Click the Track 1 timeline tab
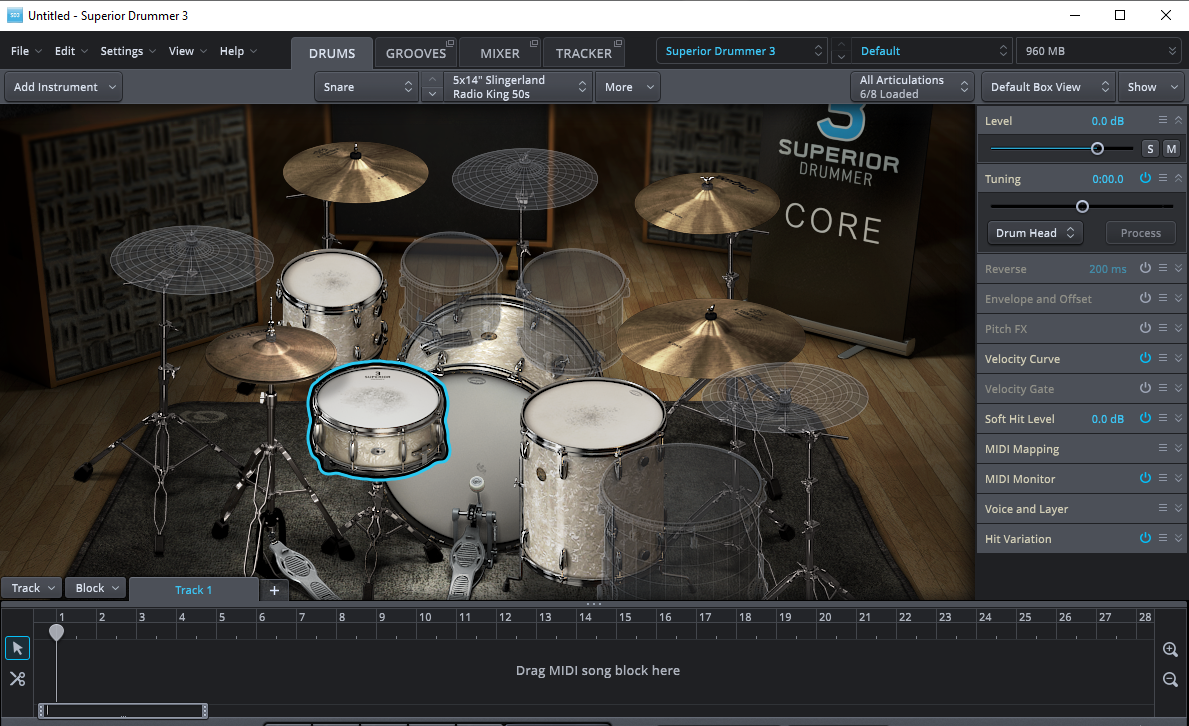The height and width of the screenshot is (726, 1189). click(x=193, y=589)
